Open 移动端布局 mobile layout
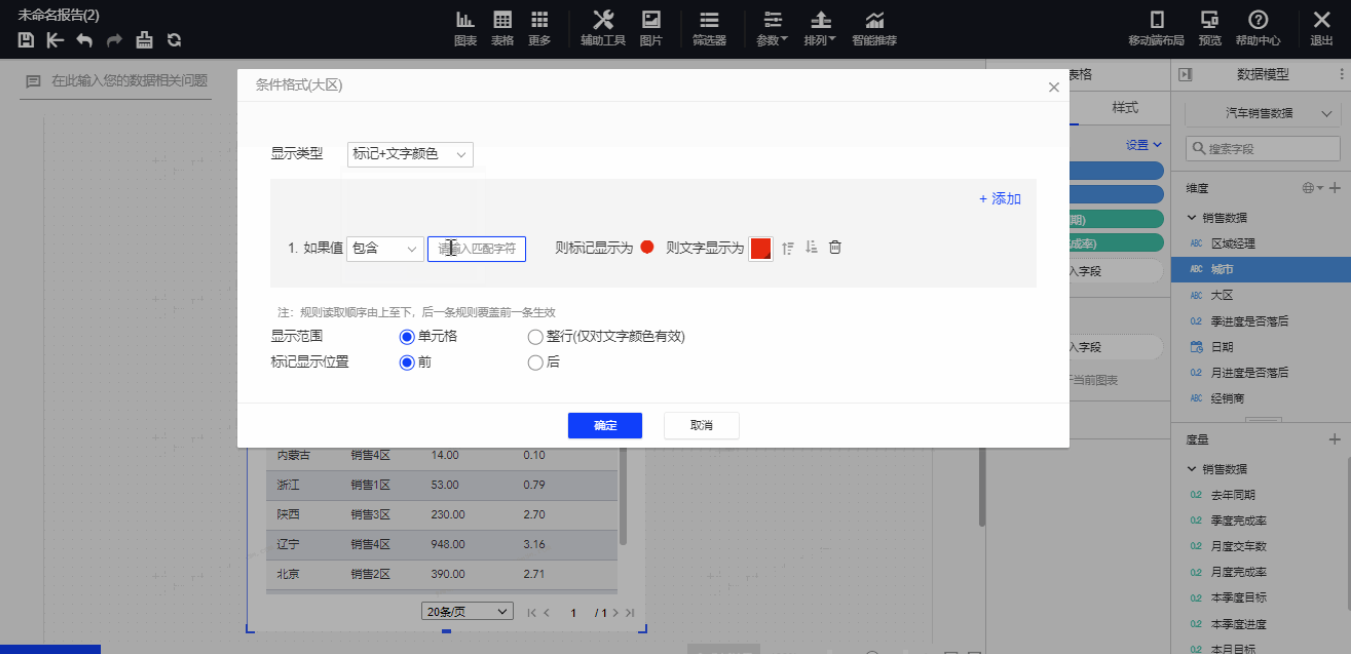The width and height of the screenshot is (1351, 654). tap(1156, 28)
